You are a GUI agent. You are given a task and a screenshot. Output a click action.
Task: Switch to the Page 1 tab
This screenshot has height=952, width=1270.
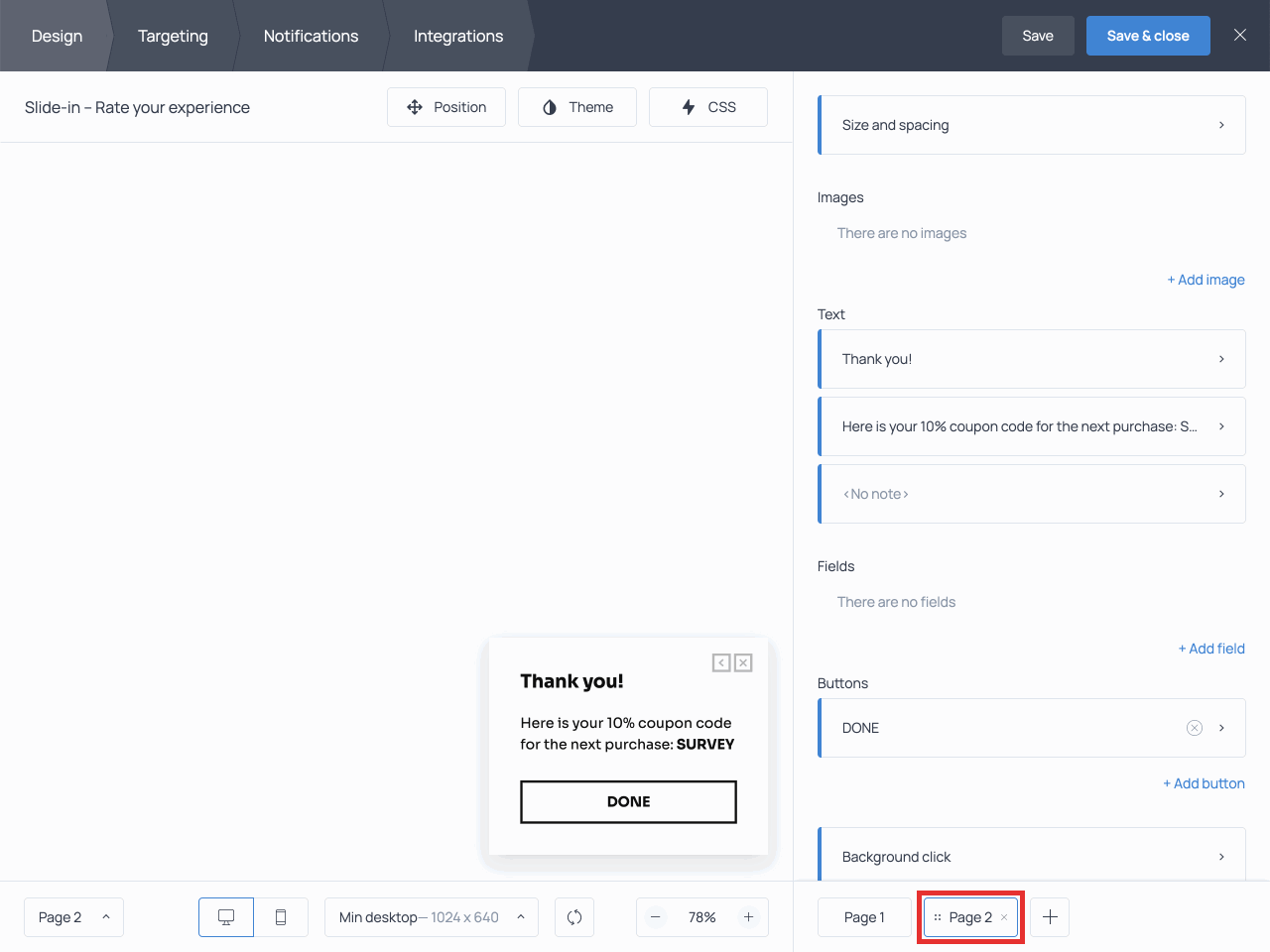point(864,917)
